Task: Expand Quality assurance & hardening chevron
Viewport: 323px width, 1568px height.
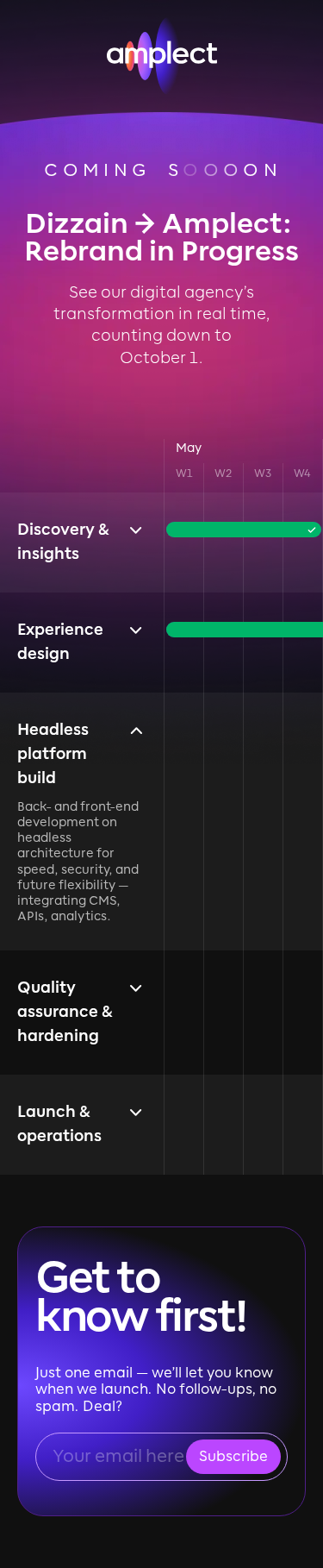Action: click(135, 988)
